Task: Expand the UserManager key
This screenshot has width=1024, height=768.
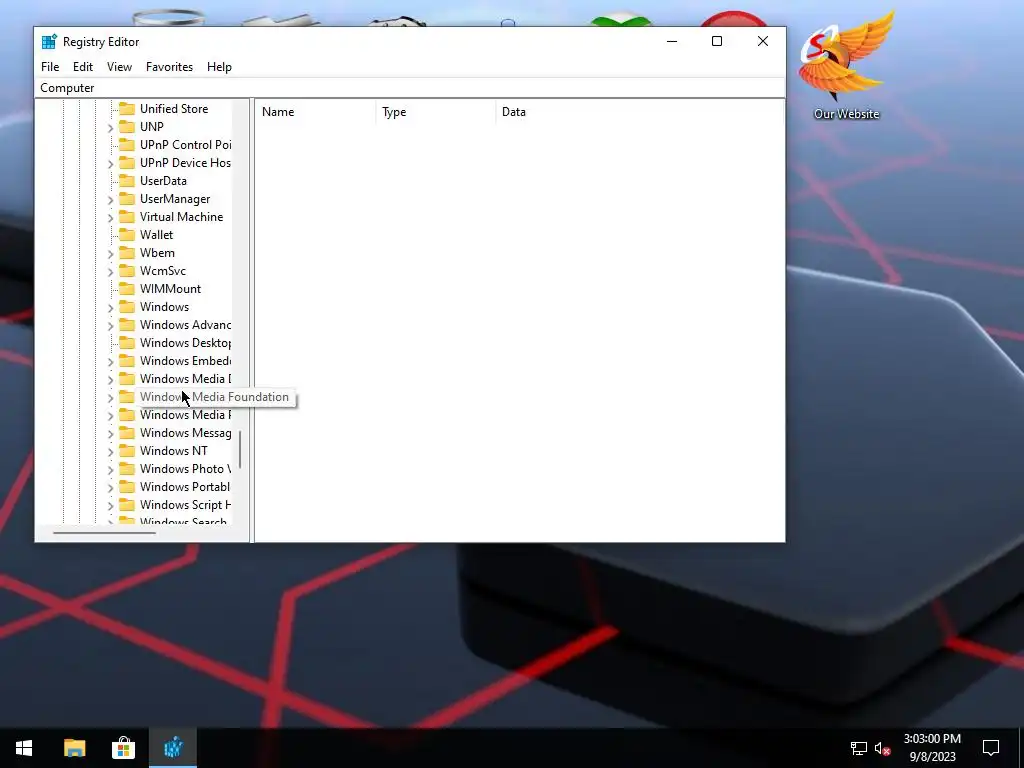Action: tap(110, 199)
